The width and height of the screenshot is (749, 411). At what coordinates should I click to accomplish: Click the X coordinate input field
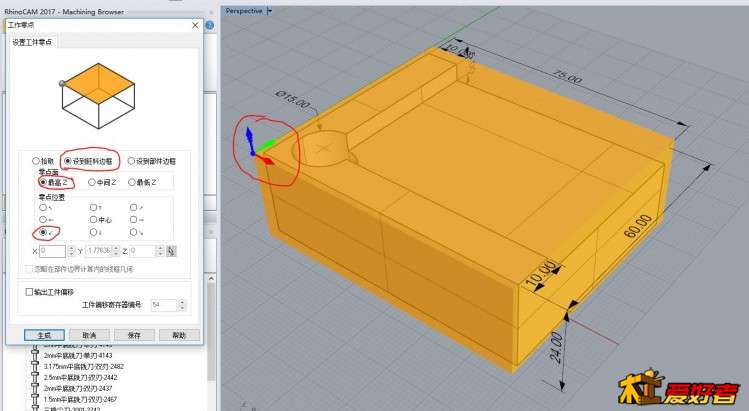coord(53,251)
